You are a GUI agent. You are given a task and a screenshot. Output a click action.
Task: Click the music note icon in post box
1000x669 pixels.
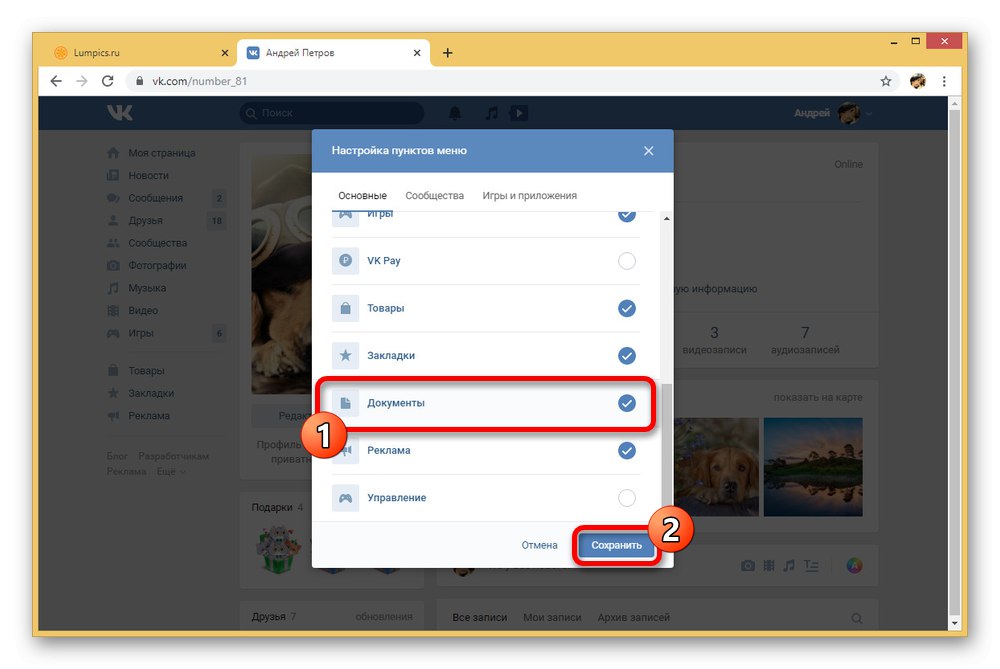(x=789, y=566)
